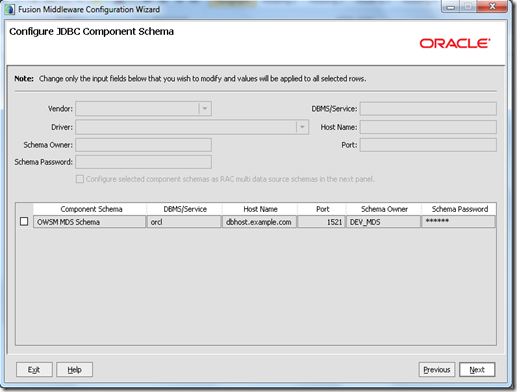Image resolution: width=517 pixels, height=392 pixels.
Task: Click the DBMS/Service input field
Action: 428,109
